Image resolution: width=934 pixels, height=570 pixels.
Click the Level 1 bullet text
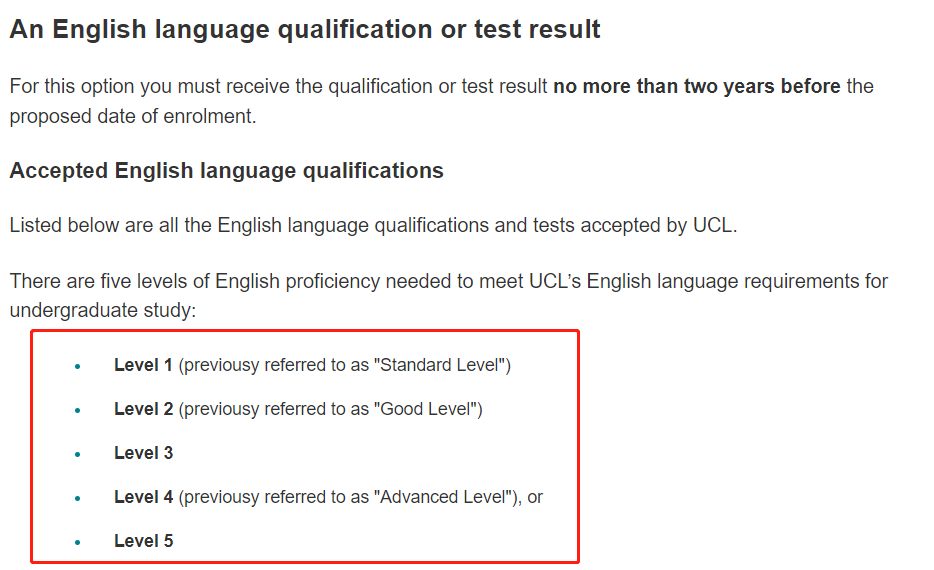(x=312, y=365)
